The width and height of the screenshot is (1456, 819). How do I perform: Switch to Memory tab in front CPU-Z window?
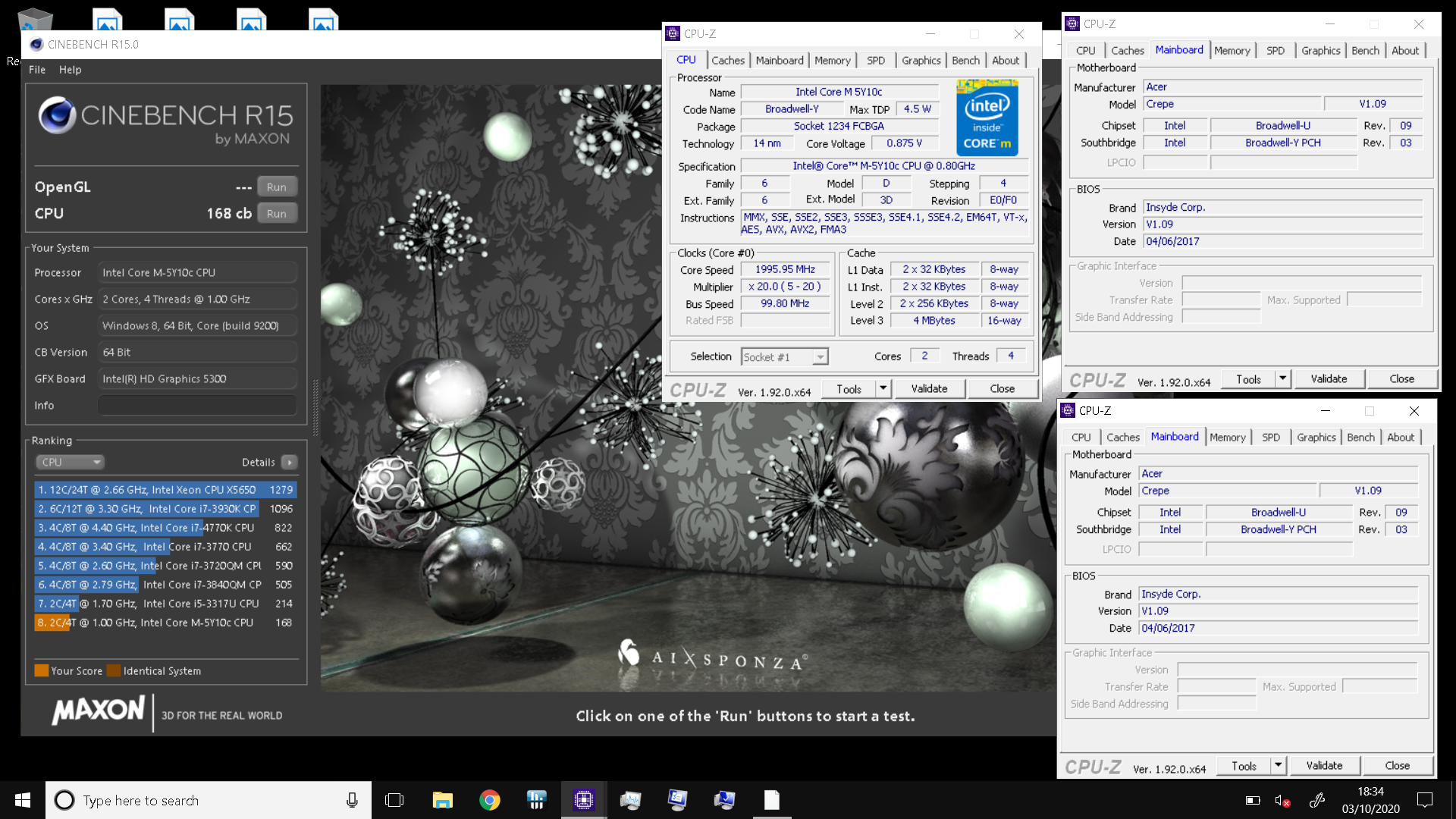[833, 61]
